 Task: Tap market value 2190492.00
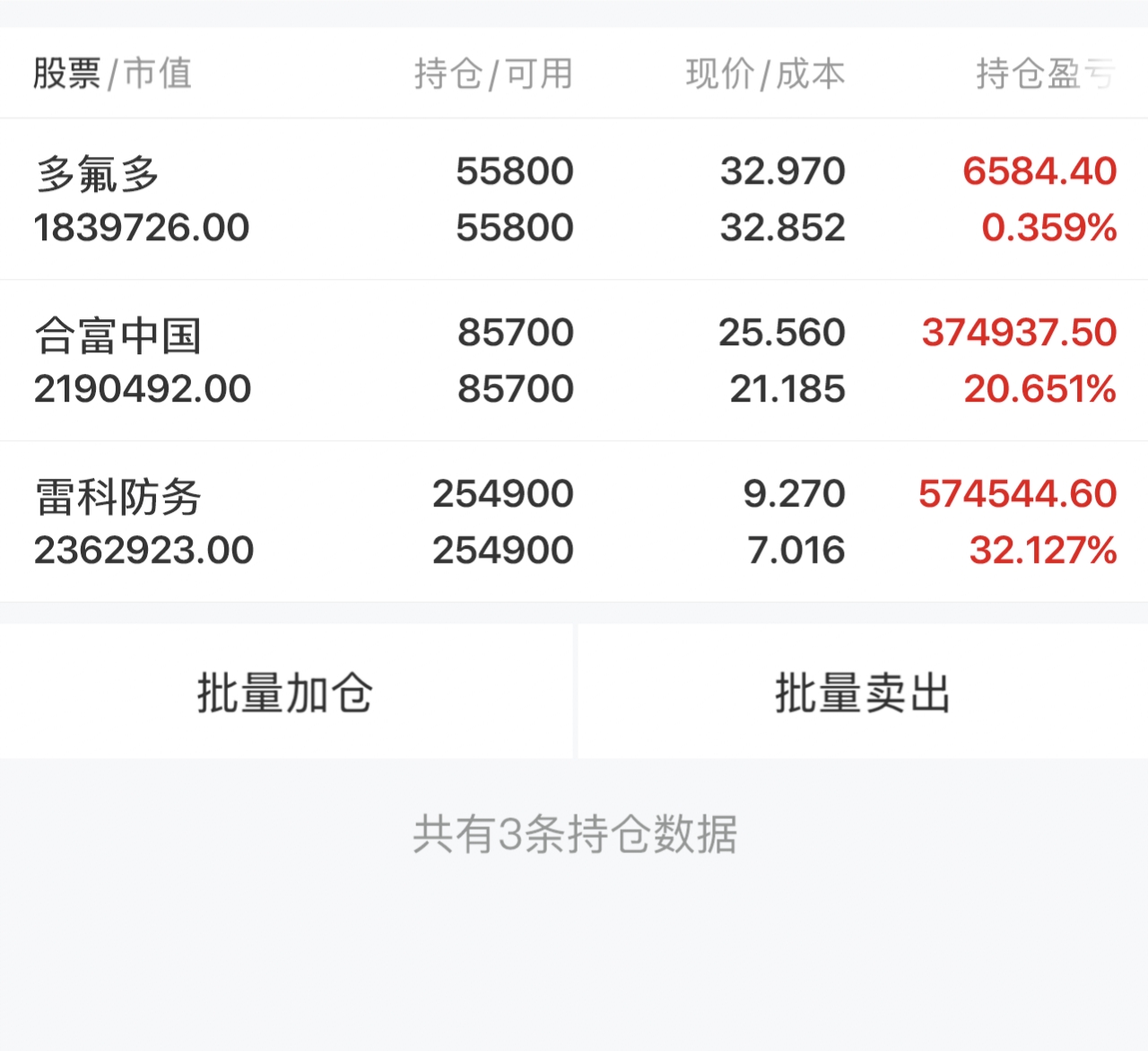click(143, 389)
